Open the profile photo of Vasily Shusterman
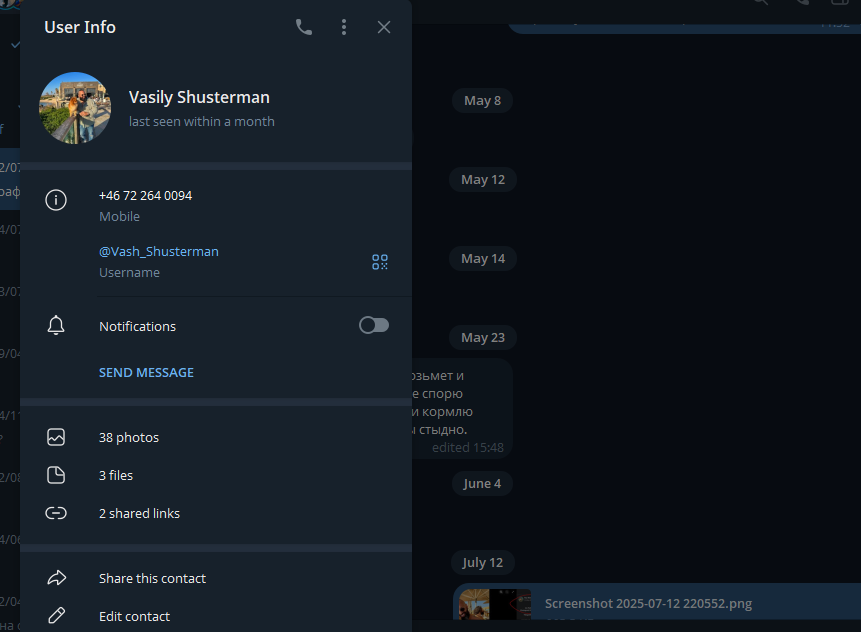The image size is (861, 632). coord(75,108)
